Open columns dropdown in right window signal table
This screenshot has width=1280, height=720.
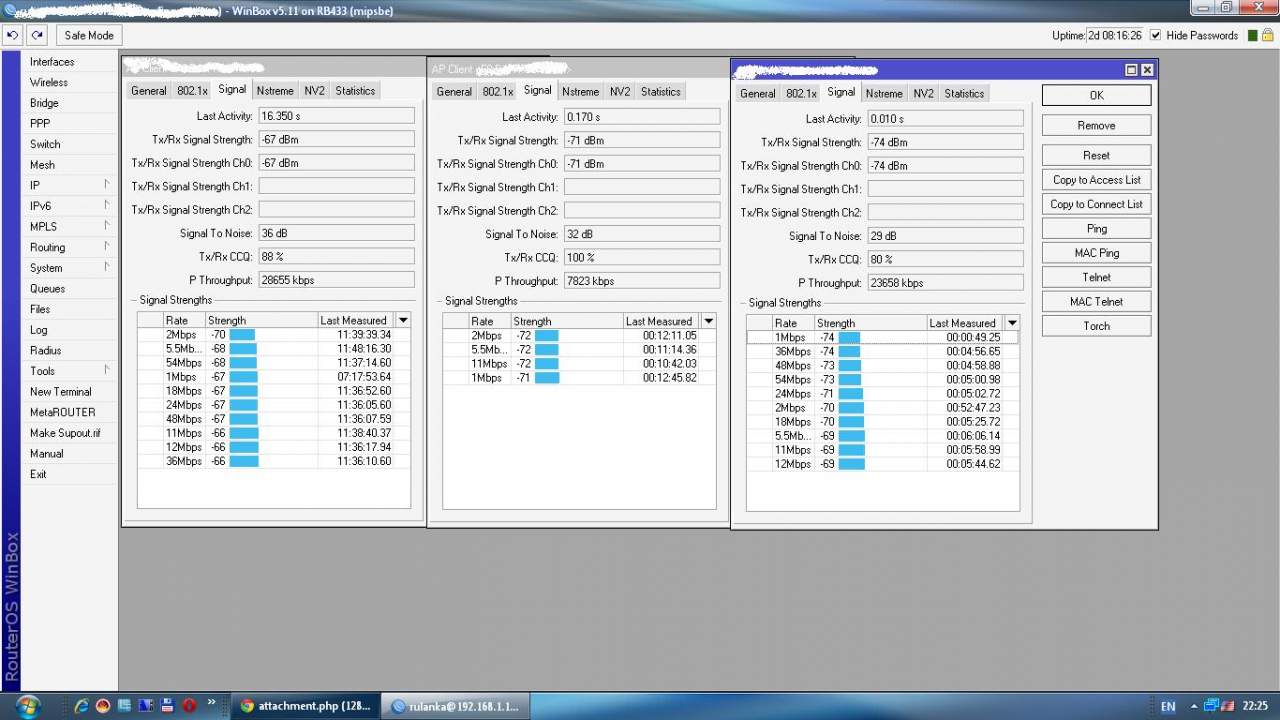[1012, 323]
